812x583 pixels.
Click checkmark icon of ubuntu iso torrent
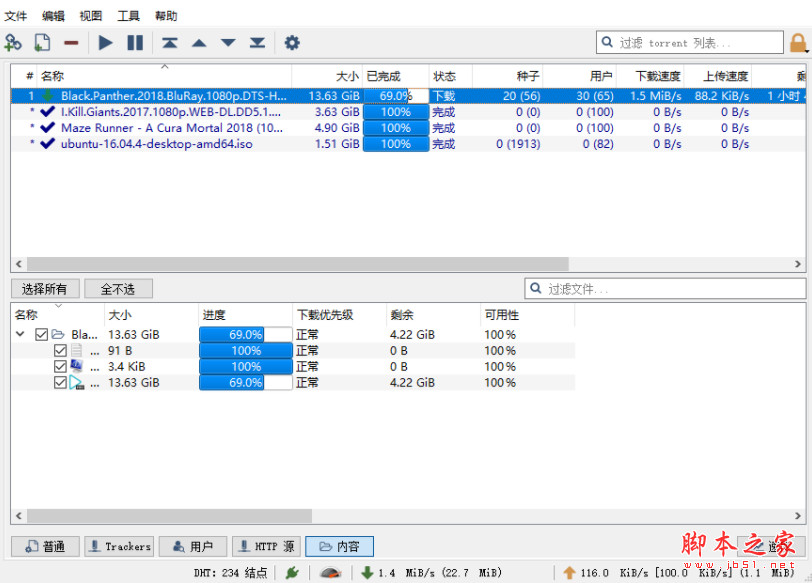pyautogui.click(x=48, y=144)
